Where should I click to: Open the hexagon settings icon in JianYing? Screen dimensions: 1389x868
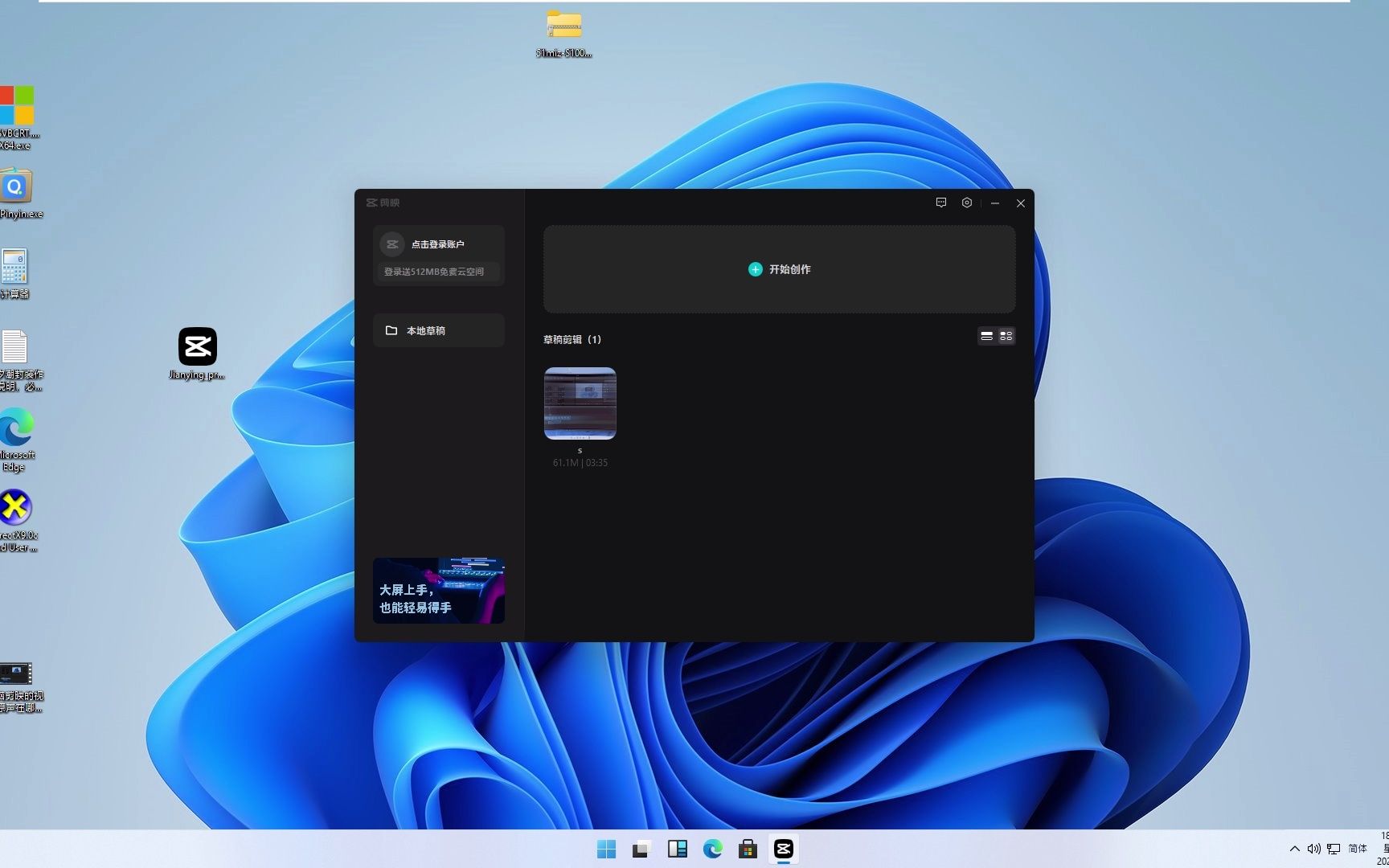pos(967,203)
